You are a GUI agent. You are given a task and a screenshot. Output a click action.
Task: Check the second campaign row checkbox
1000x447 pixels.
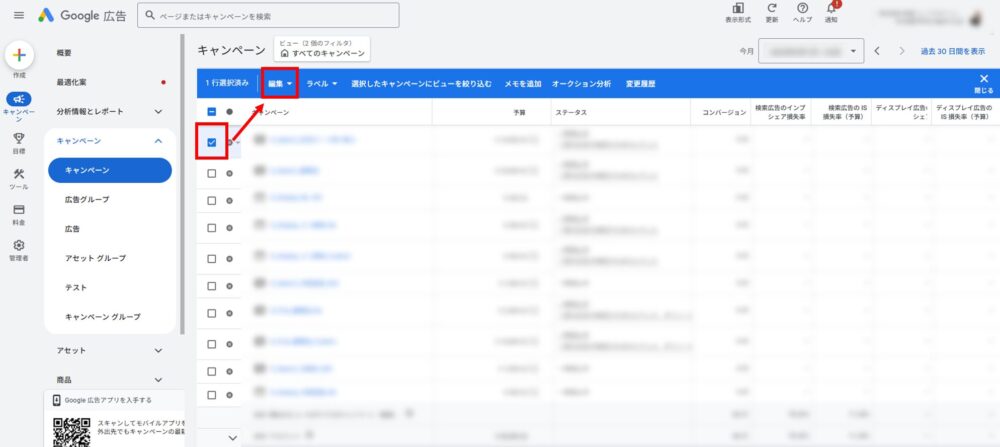[x=211, y=172]
